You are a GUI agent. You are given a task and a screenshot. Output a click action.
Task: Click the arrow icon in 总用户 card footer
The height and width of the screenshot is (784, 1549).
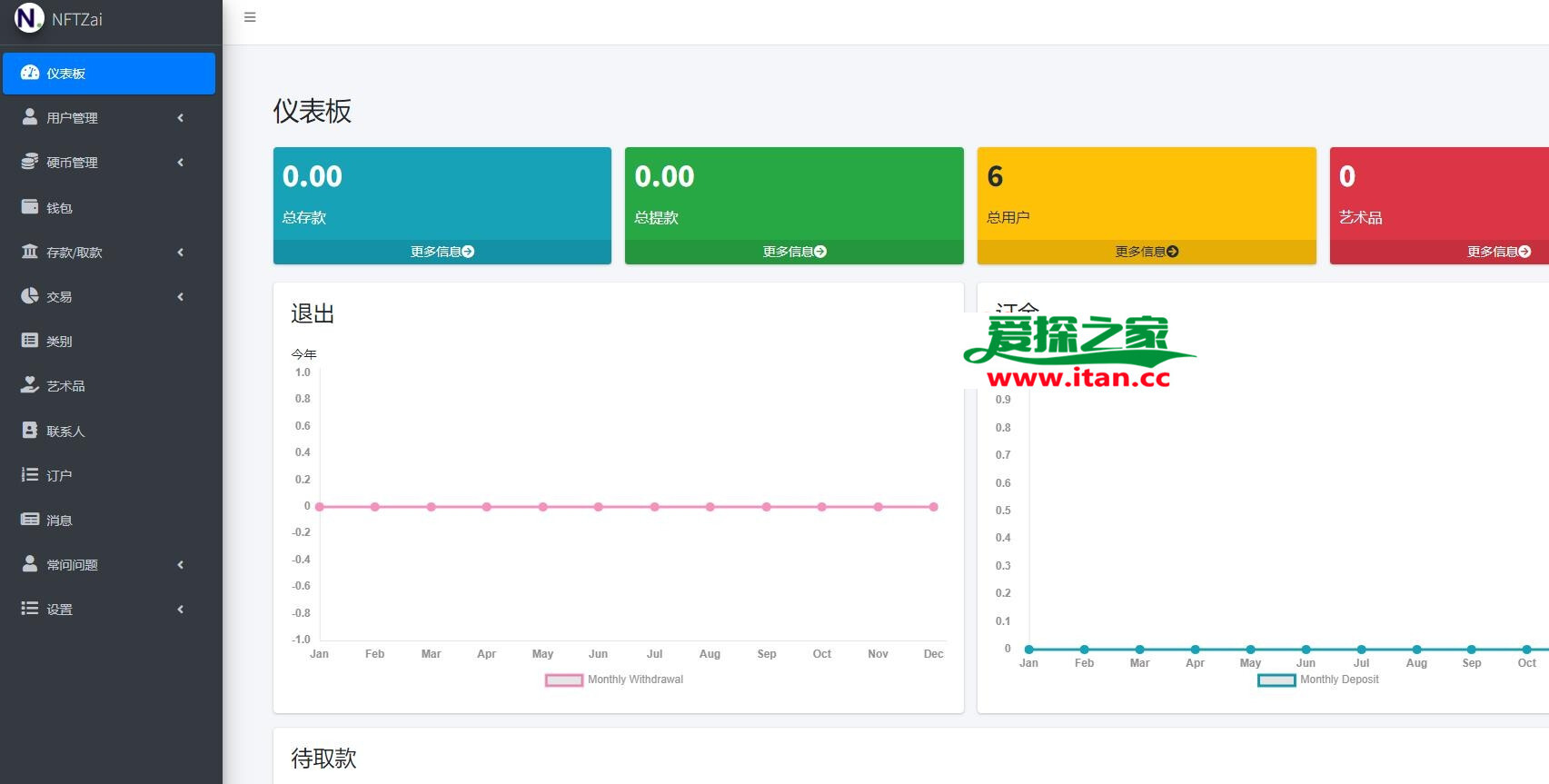(x=1173, y=252)
